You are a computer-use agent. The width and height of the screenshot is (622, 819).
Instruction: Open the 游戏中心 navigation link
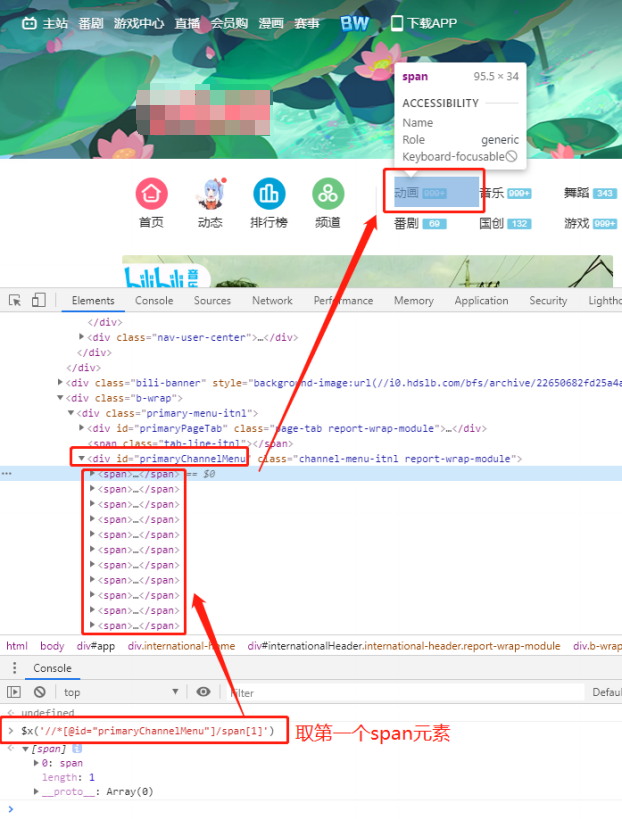tap(139, 23)
